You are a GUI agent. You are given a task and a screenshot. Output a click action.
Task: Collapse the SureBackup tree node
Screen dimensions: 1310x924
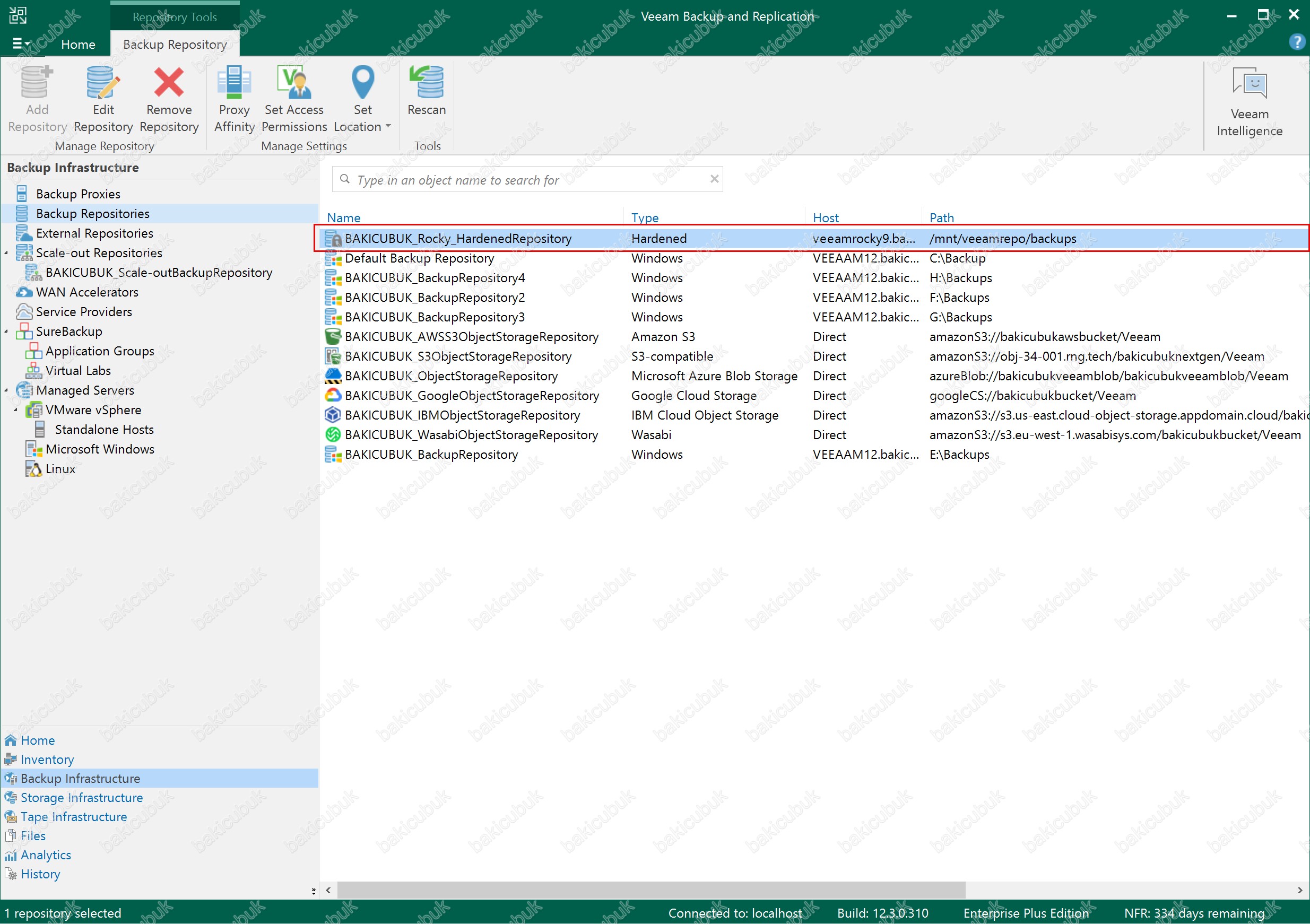click(x=6, y=332)
